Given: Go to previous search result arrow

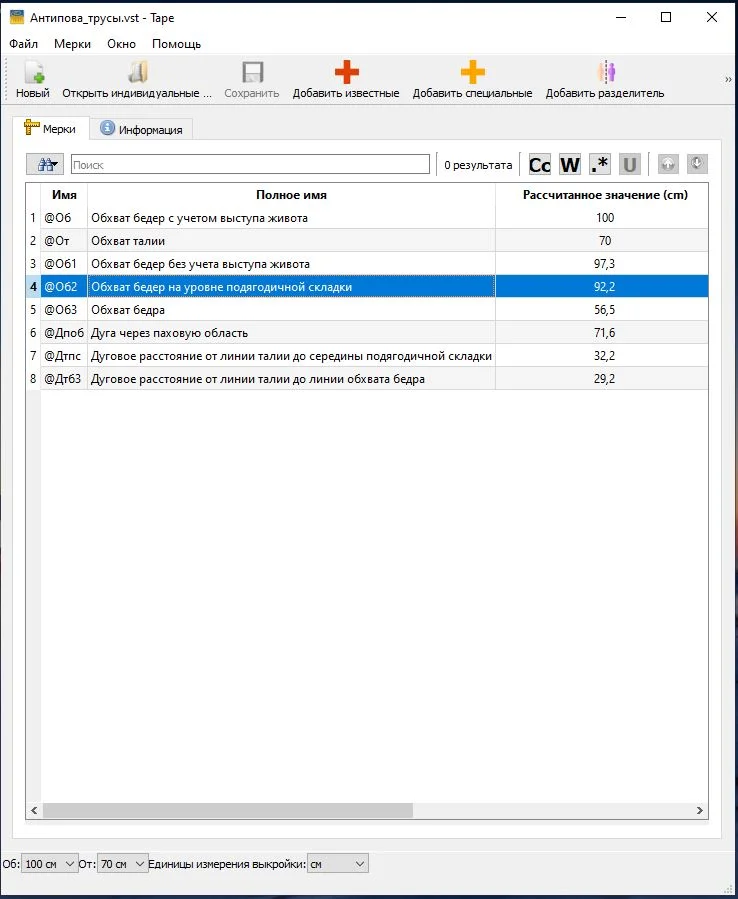Looking at the screenshot, I should tap(667, 165).
